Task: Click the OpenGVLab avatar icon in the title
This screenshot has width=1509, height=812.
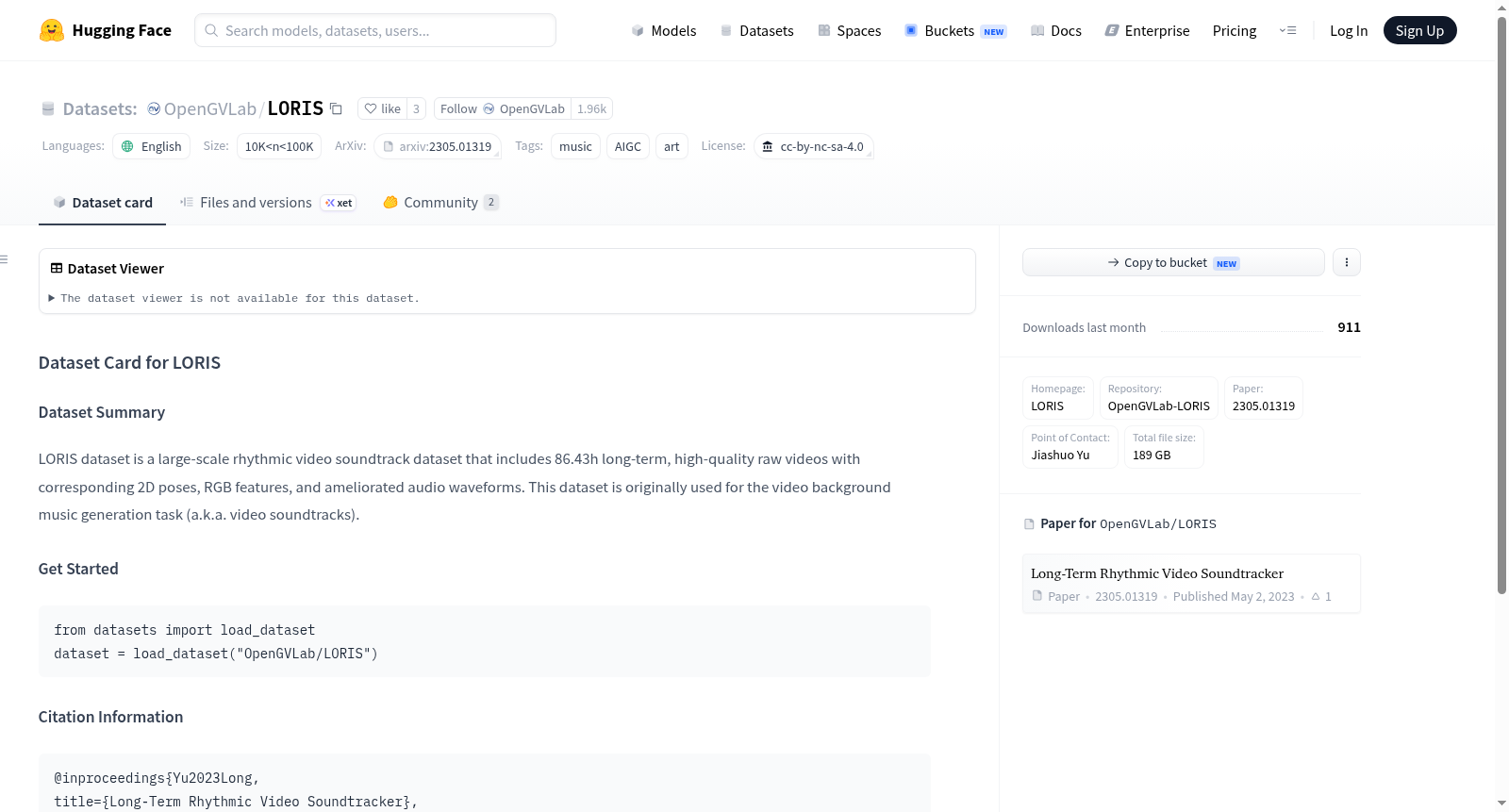Action: 154,108
